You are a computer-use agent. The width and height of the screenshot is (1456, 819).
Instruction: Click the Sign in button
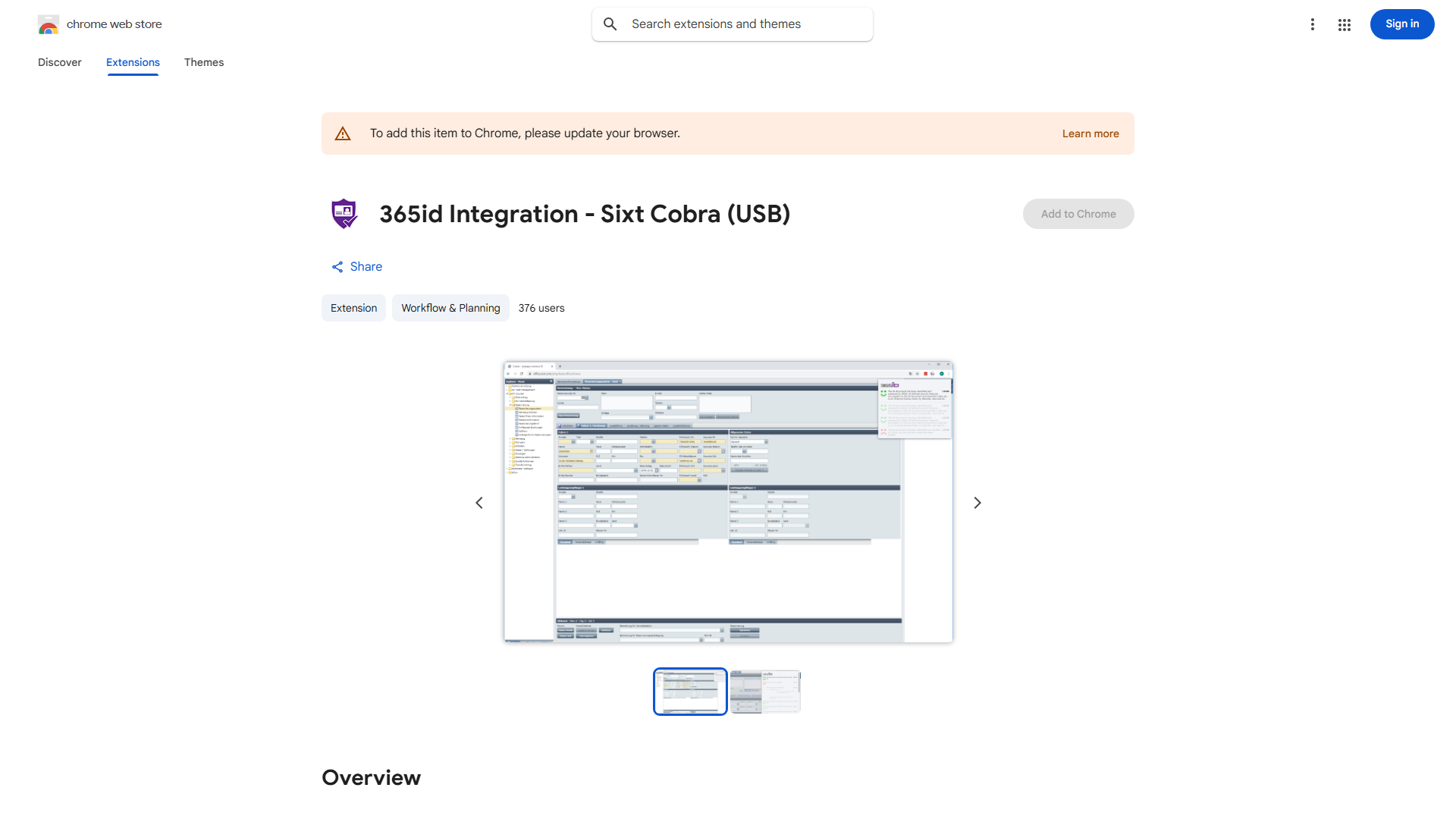tap(1401, 24)
